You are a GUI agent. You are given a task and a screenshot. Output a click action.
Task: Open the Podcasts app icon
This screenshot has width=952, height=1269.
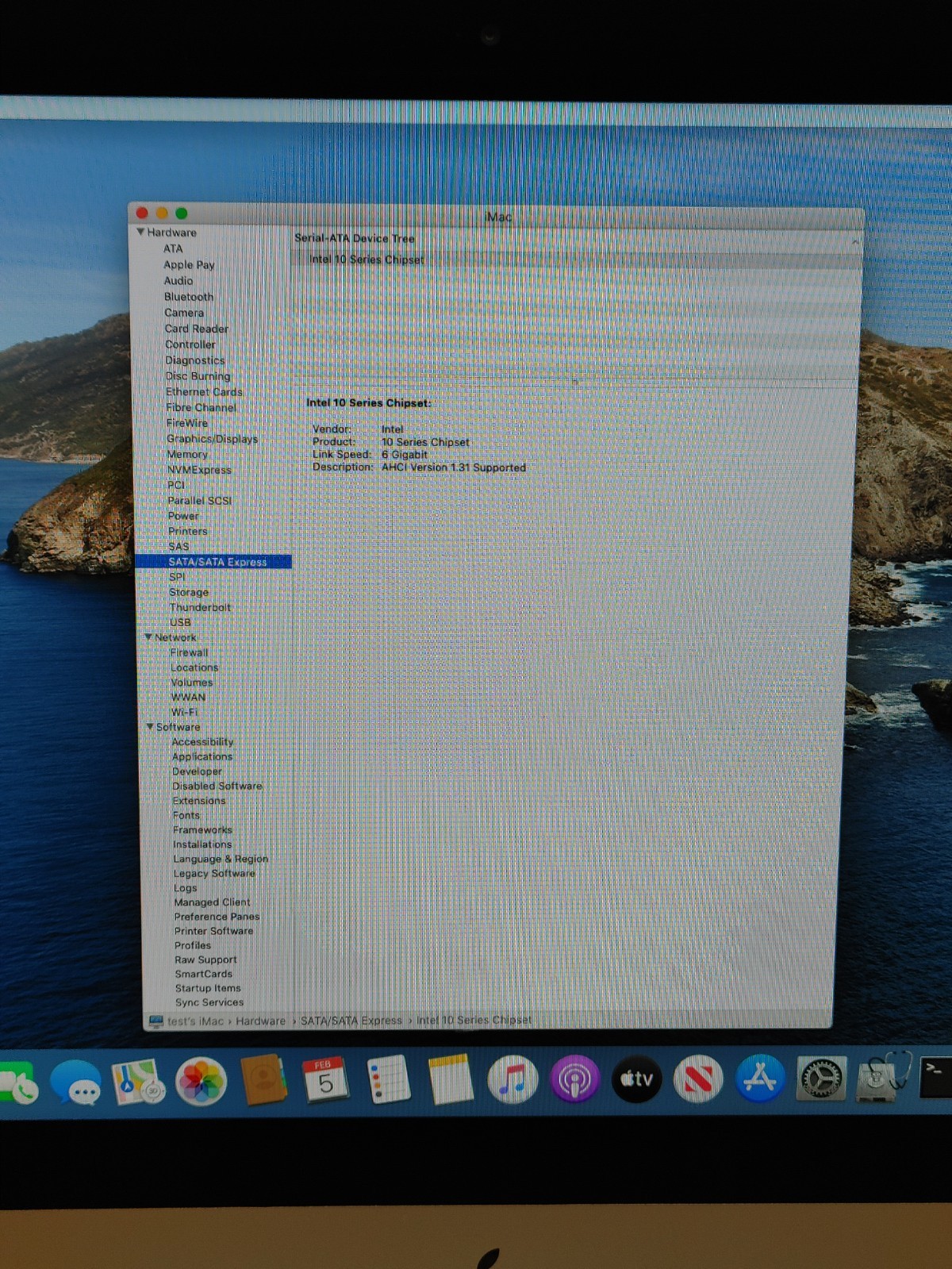point(574,1079)
